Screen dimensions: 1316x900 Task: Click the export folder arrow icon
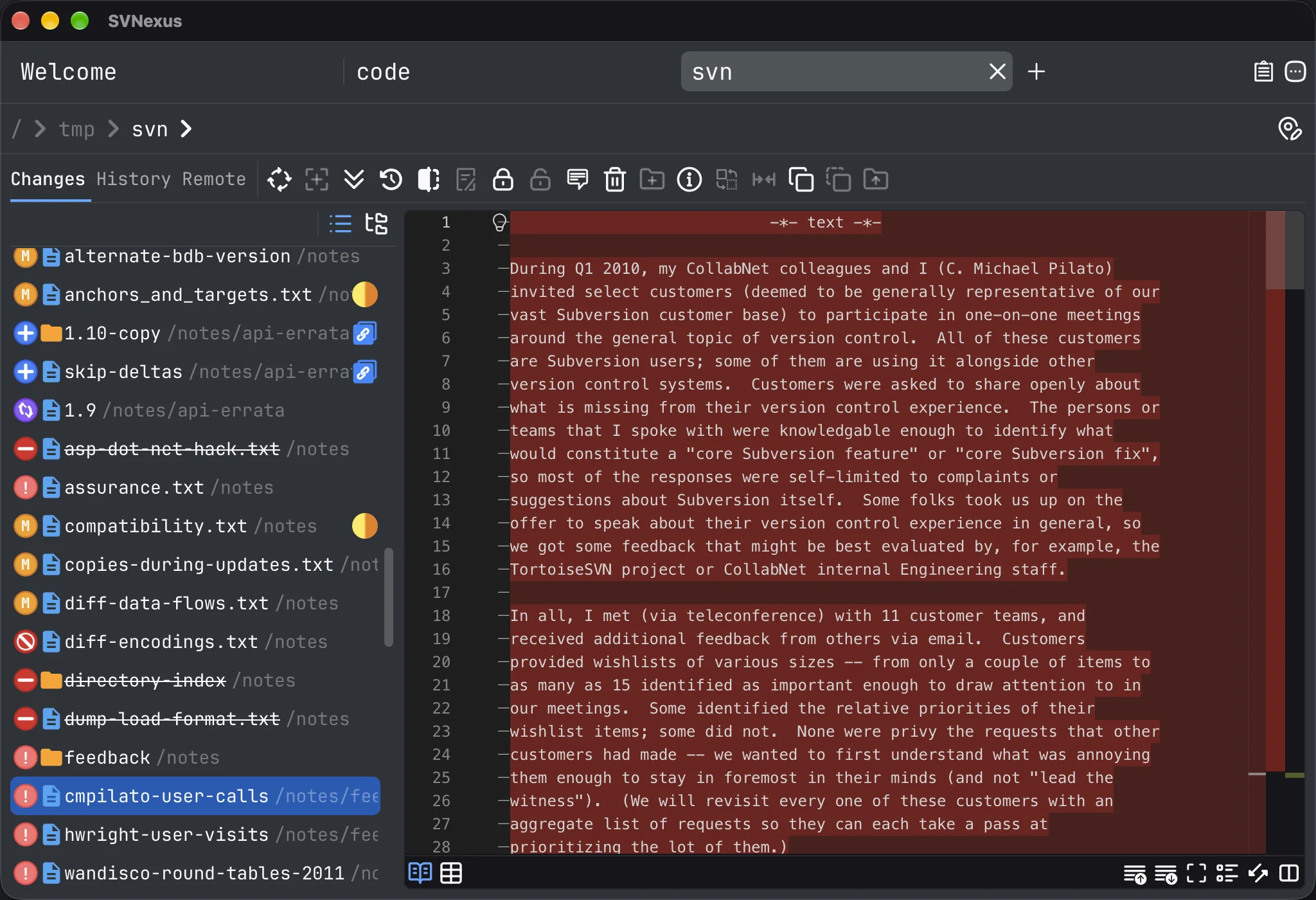875,179
